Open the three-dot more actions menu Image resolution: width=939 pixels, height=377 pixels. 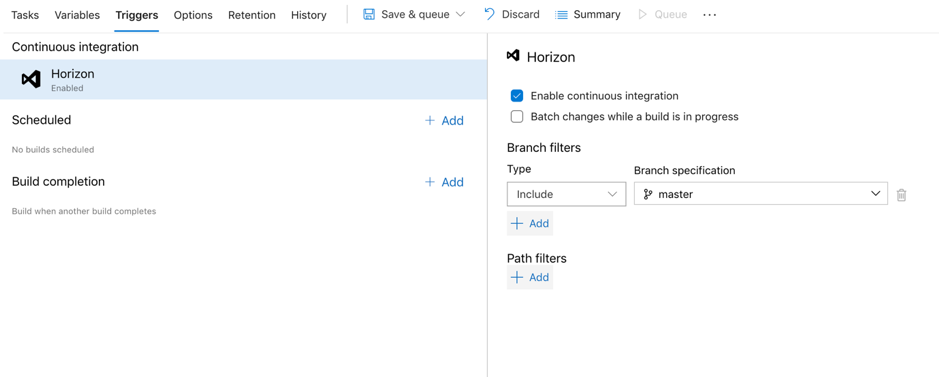710,15
